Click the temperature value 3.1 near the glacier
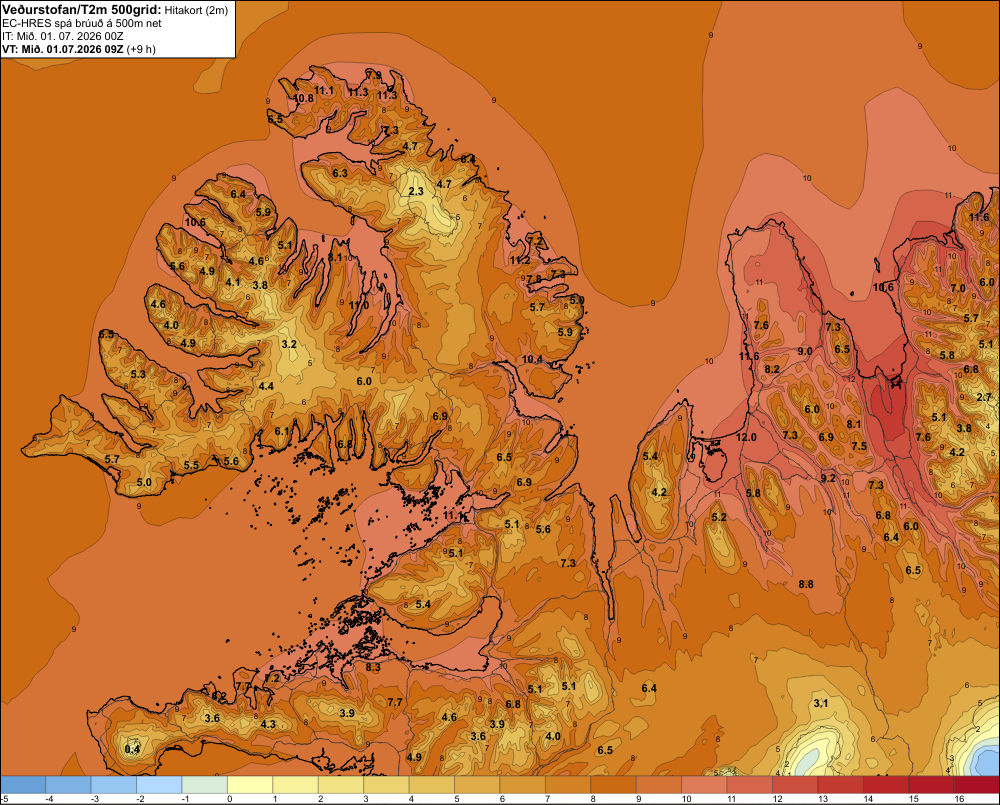This screenshot has height=805, width=1000. 821,703
